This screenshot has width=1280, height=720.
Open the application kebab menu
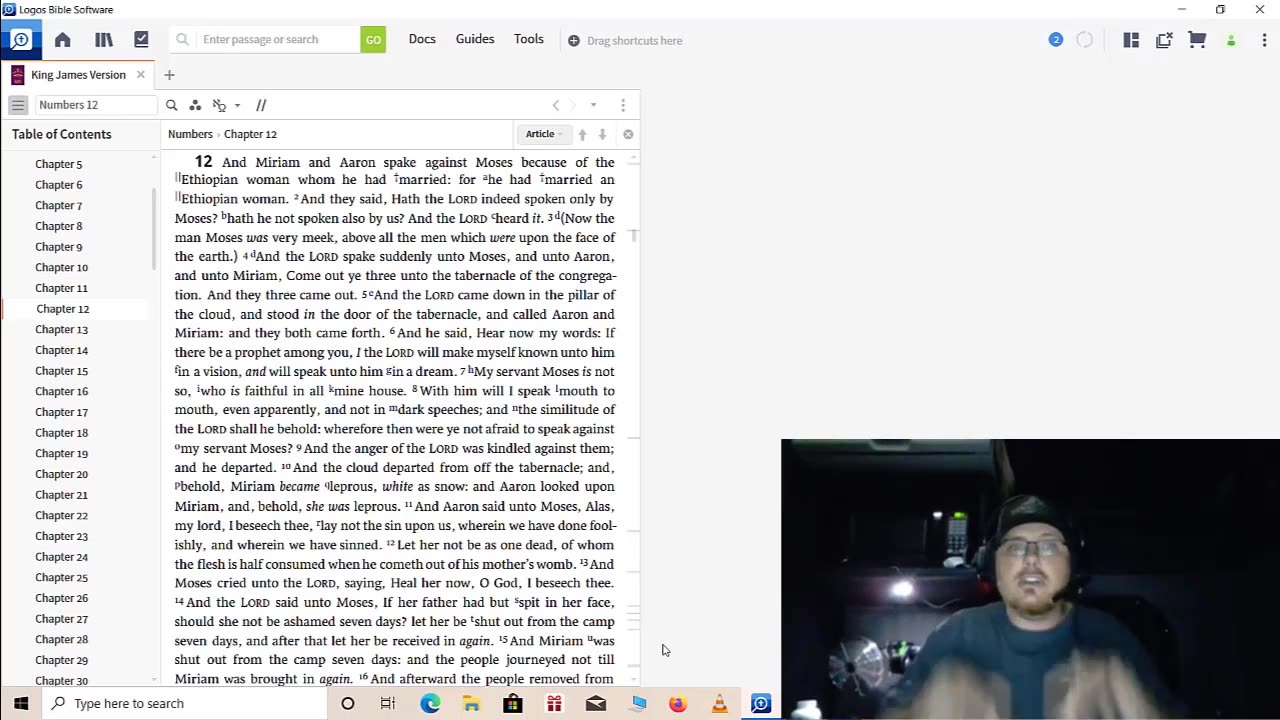pyautogui.click(x=1264, y=40)
